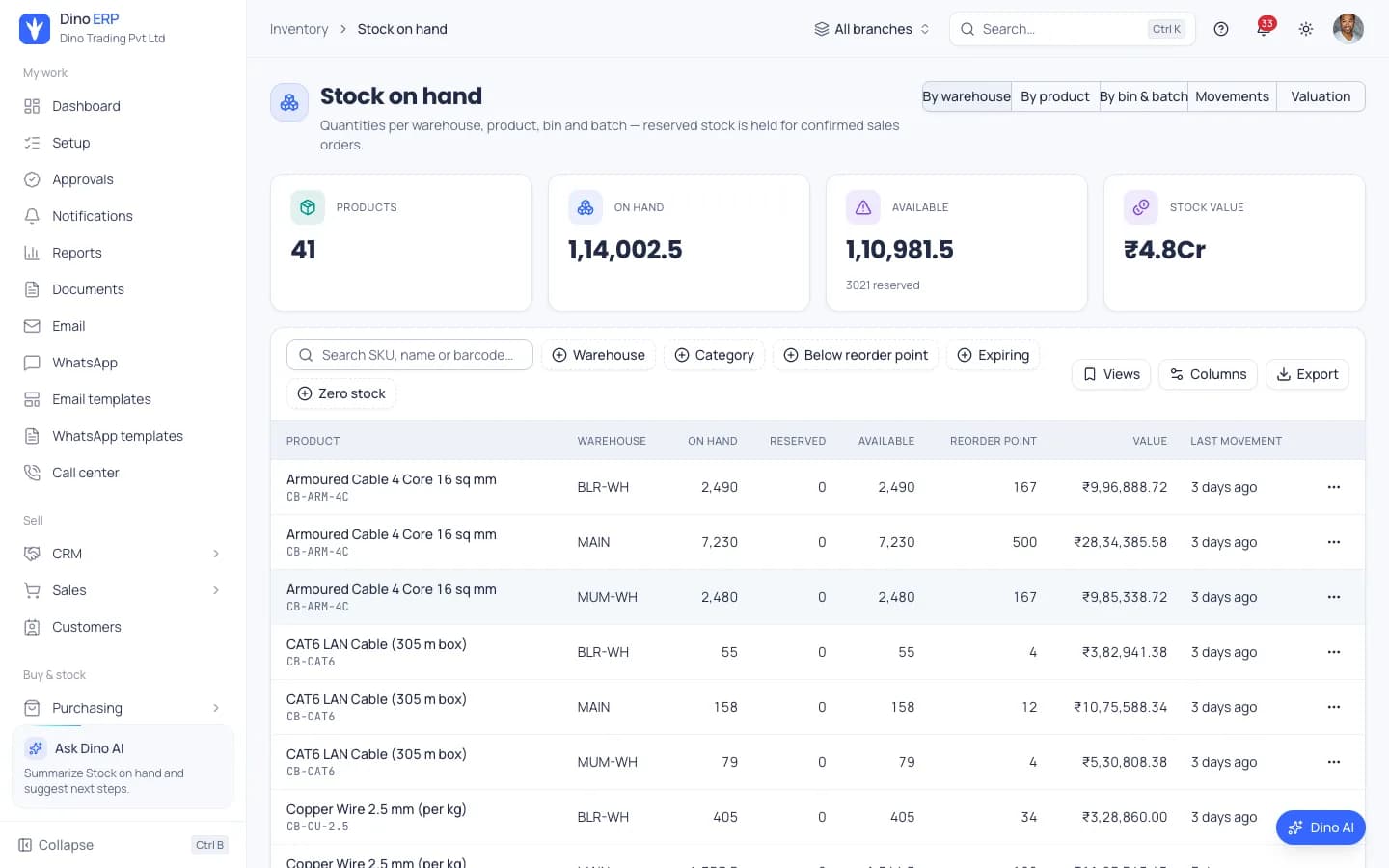Click the Dino ERP logo icon

click(x=35, y=29)
